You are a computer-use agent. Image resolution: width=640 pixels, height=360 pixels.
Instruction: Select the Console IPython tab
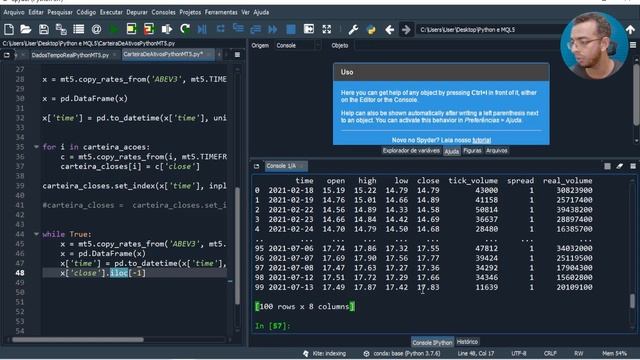click(x=432, y=342)
